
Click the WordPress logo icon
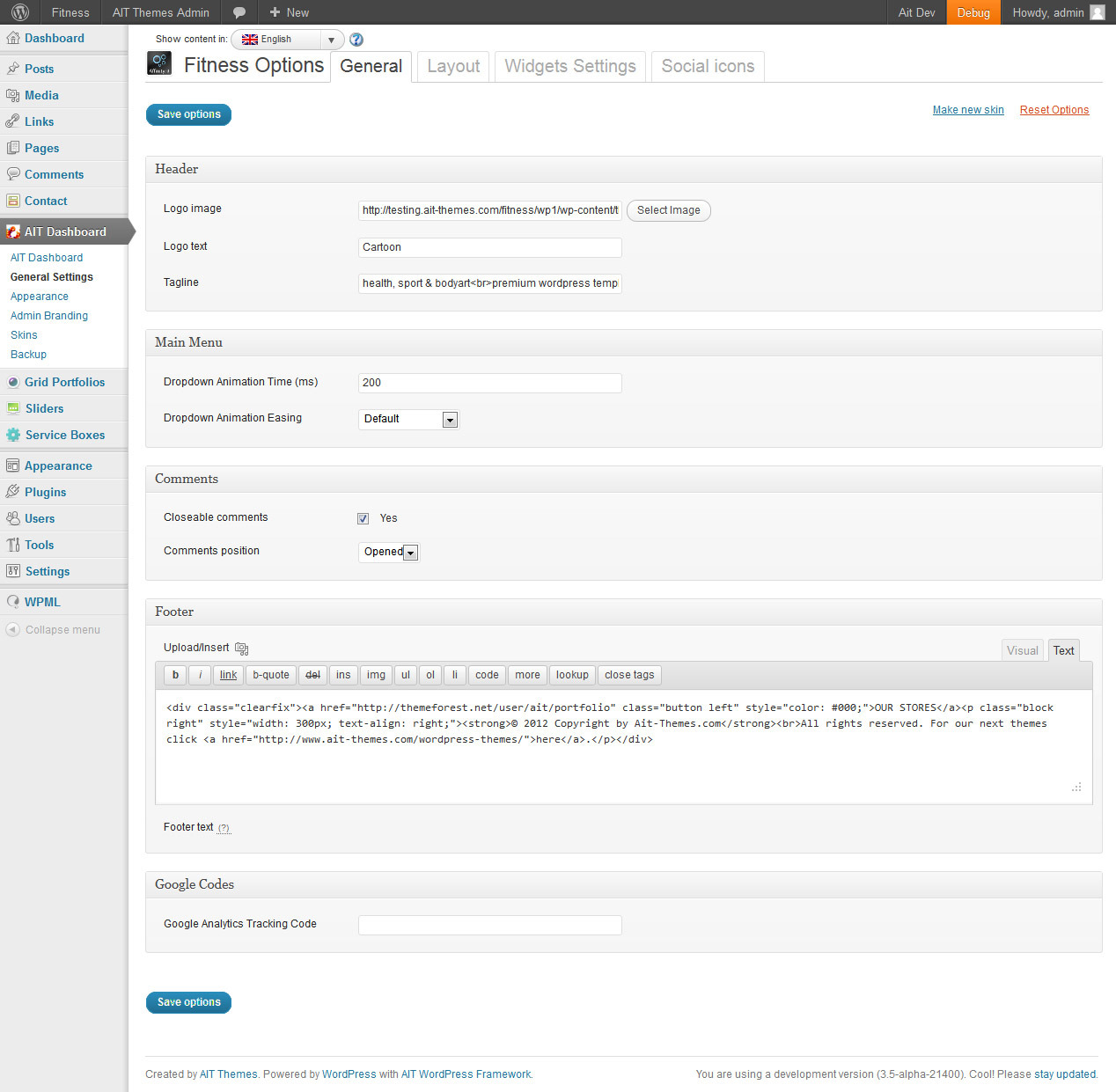point(20,12)
